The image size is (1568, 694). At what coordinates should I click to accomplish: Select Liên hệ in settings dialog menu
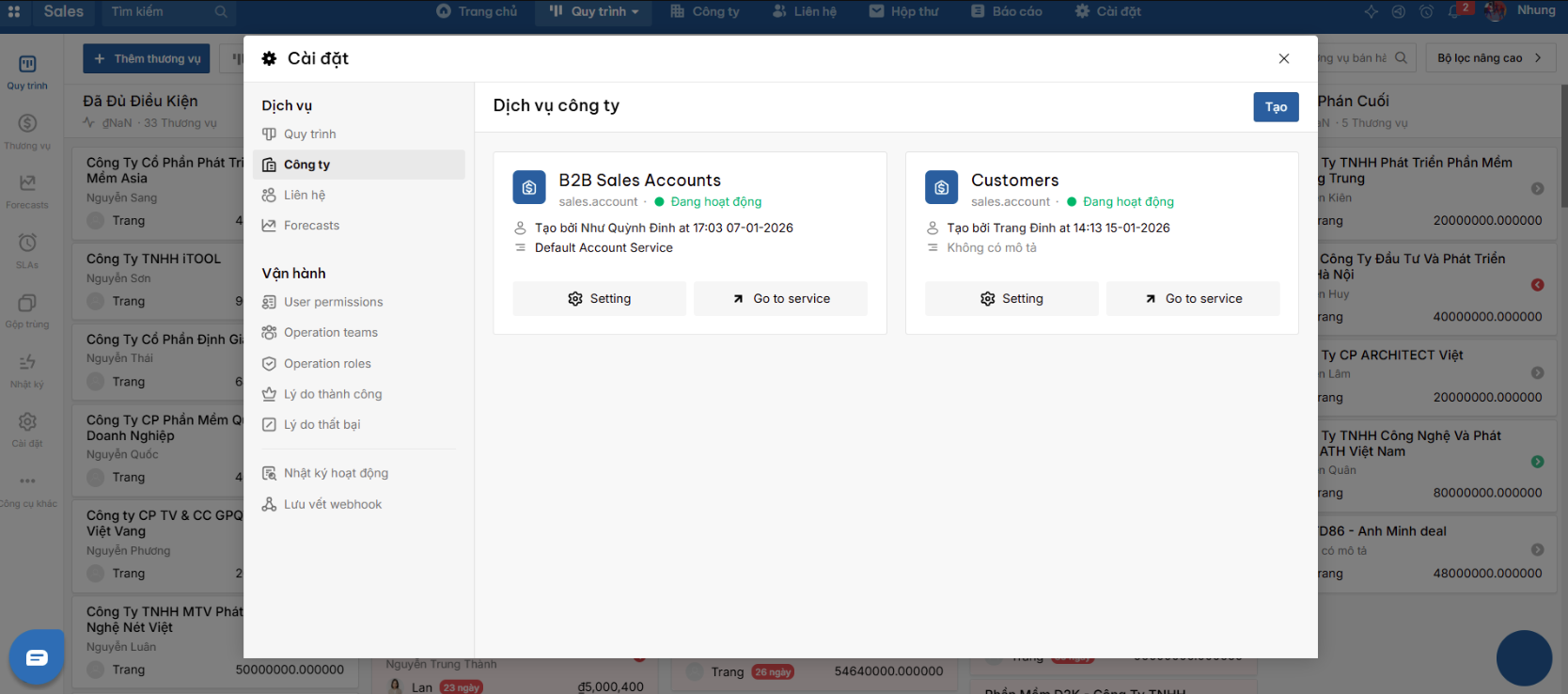click(x=359, y=196)
